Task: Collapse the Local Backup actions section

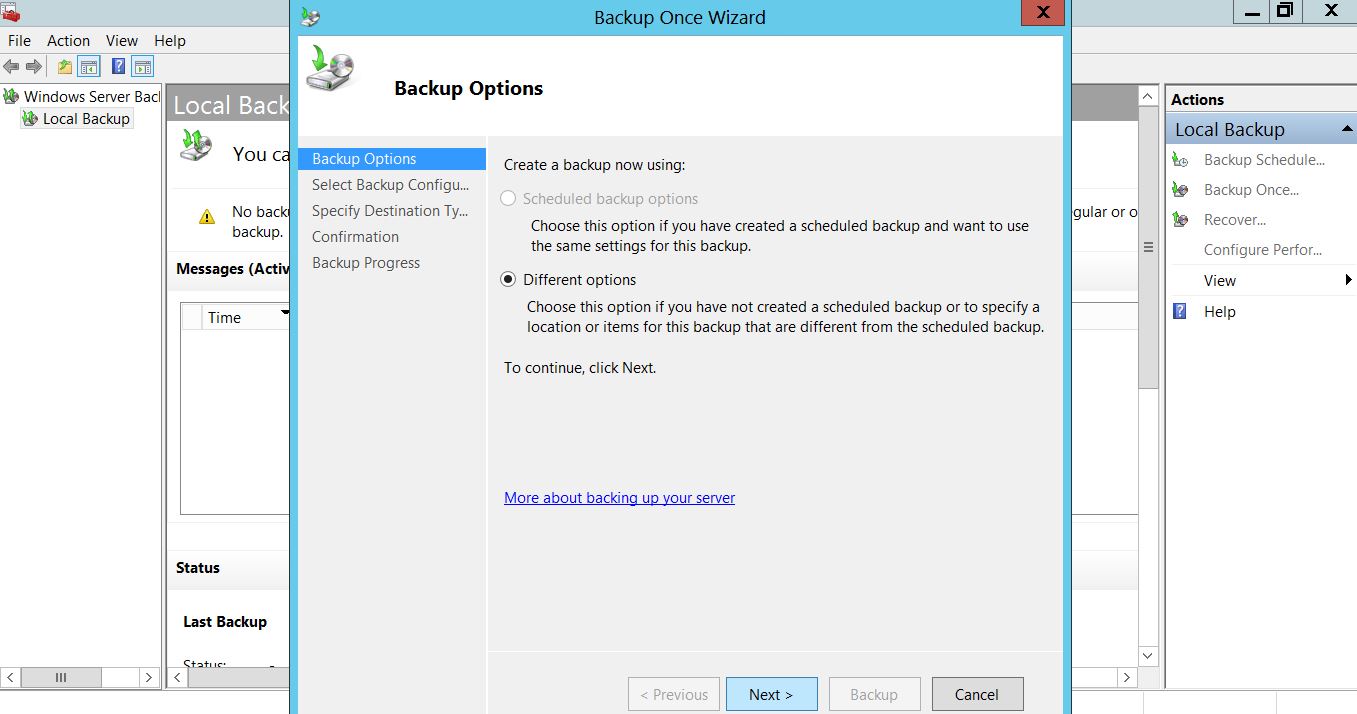Action: tap(1346, 130)
